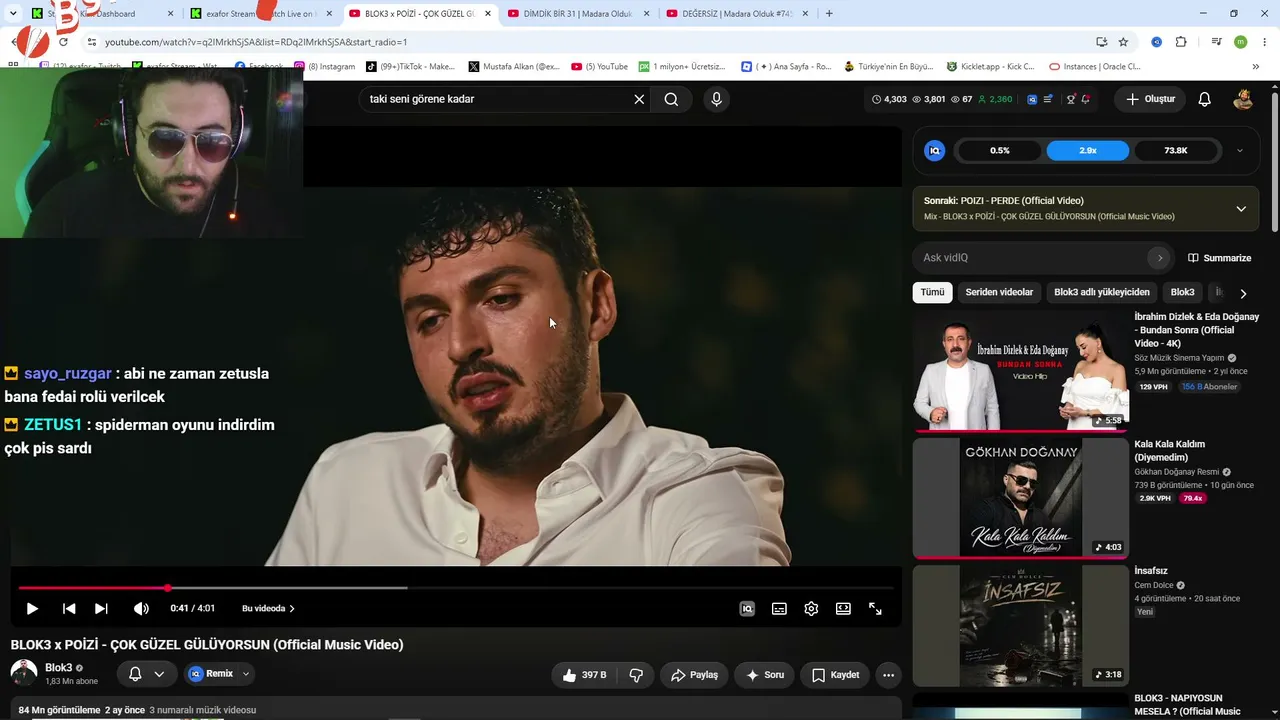This screenshot has width=1280, height=720.
Task: Bookmark this page with the star icon
Action: [1123, 42]
